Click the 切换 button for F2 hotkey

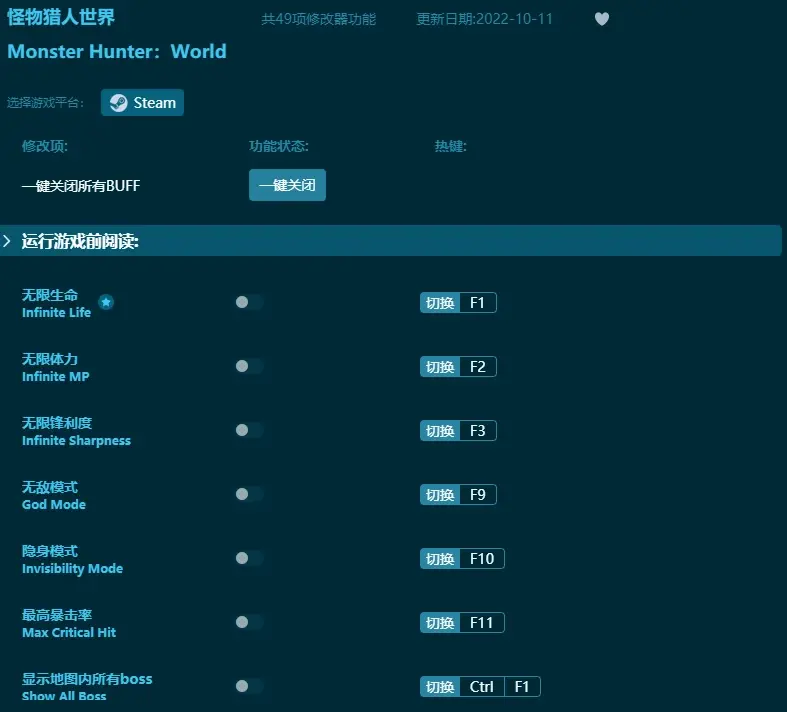coord(440,367)
